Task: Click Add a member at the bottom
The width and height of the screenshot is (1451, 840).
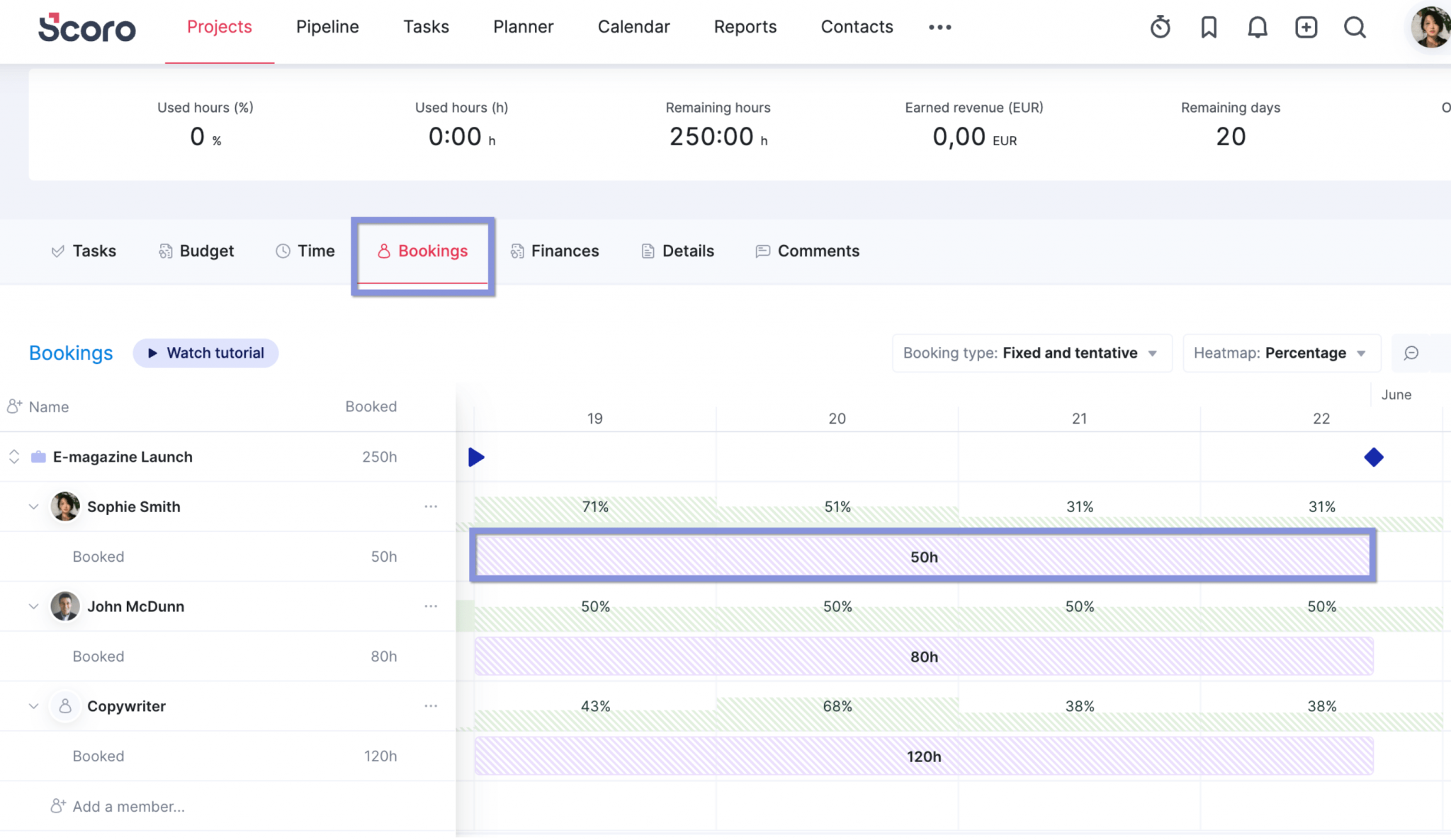Action: tap(129, 806)
